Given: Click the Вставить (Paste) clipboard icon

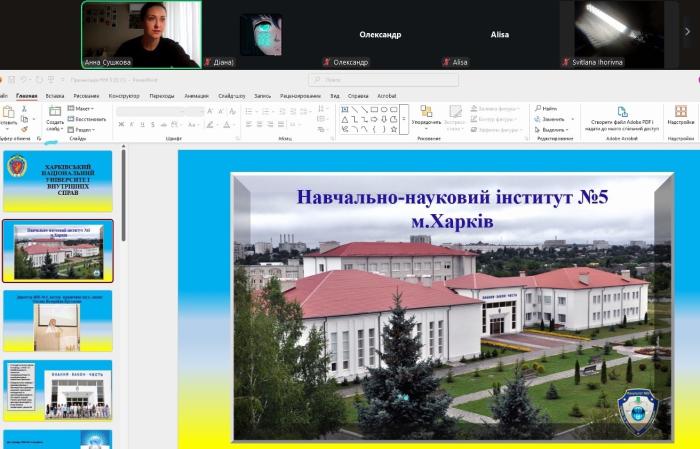Looking at the screenshot, I should [8, 113].
